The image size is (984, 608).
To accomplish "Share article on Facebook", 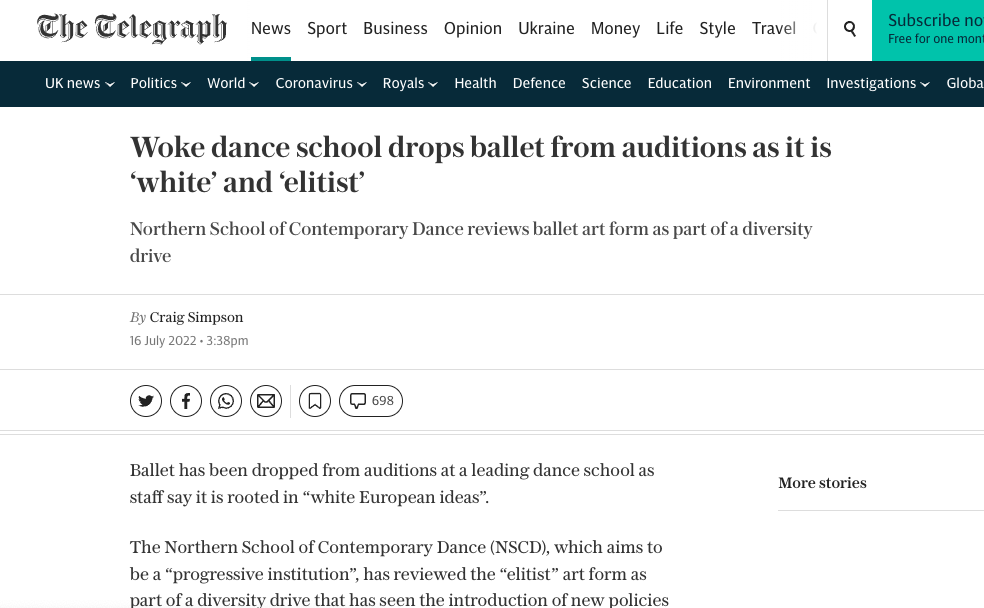I will [186, 401].
